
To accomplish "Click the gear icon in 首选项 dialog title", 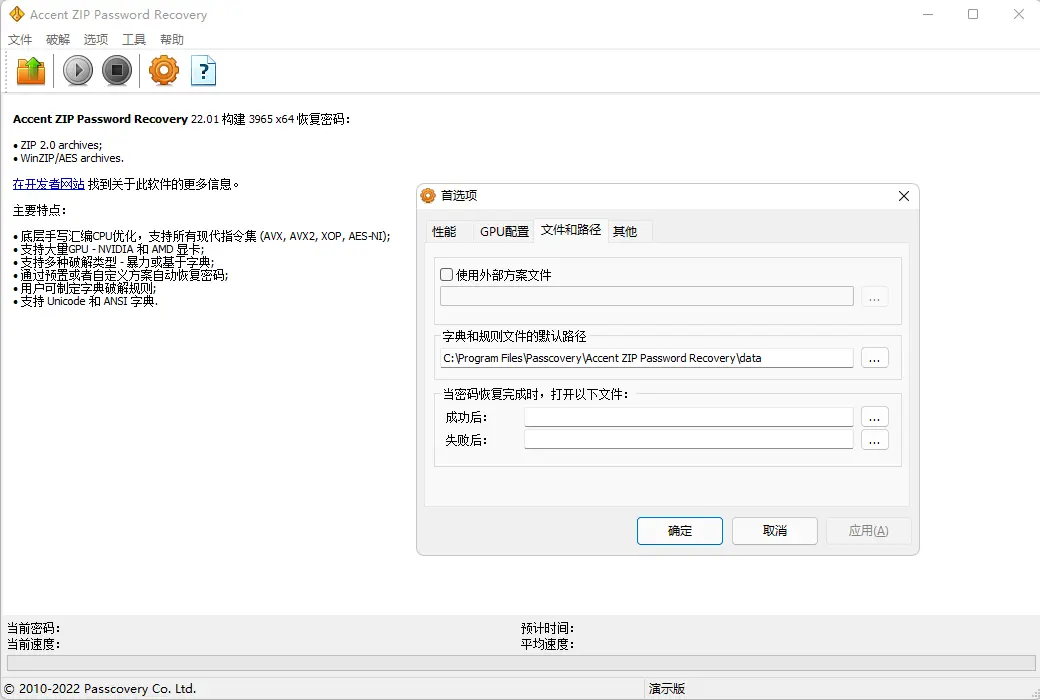I will tap(428, 196).
